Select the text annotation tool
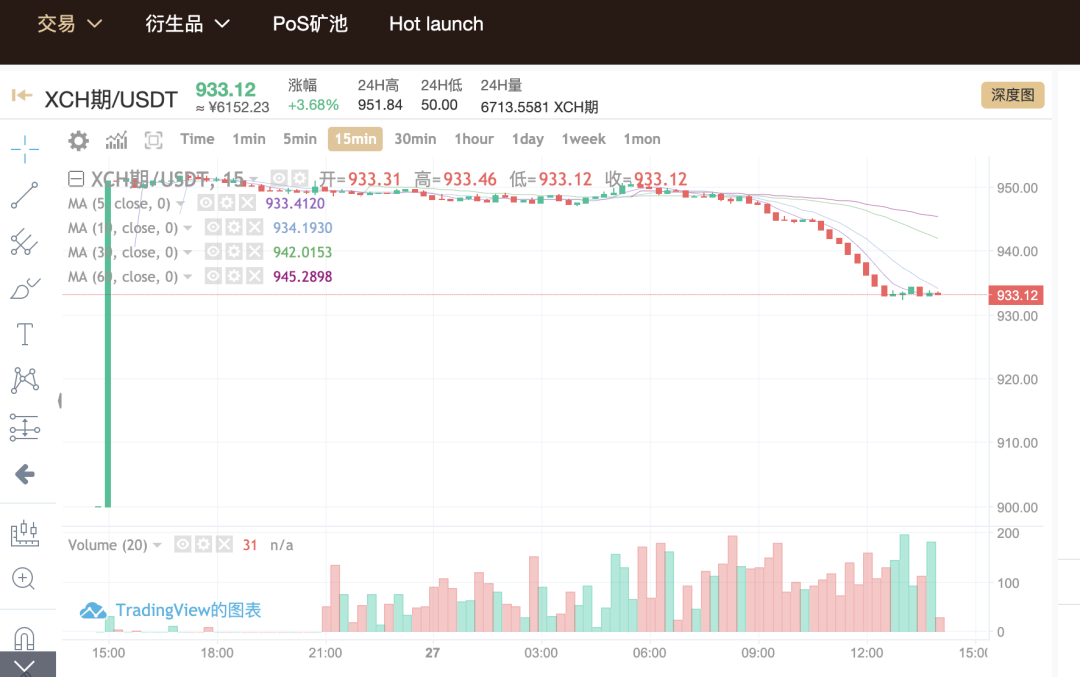 (25, 334)
